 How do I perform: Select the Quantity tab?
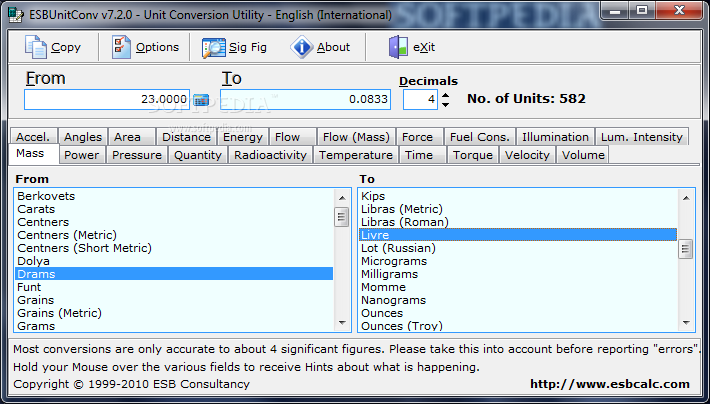[198, 155]
